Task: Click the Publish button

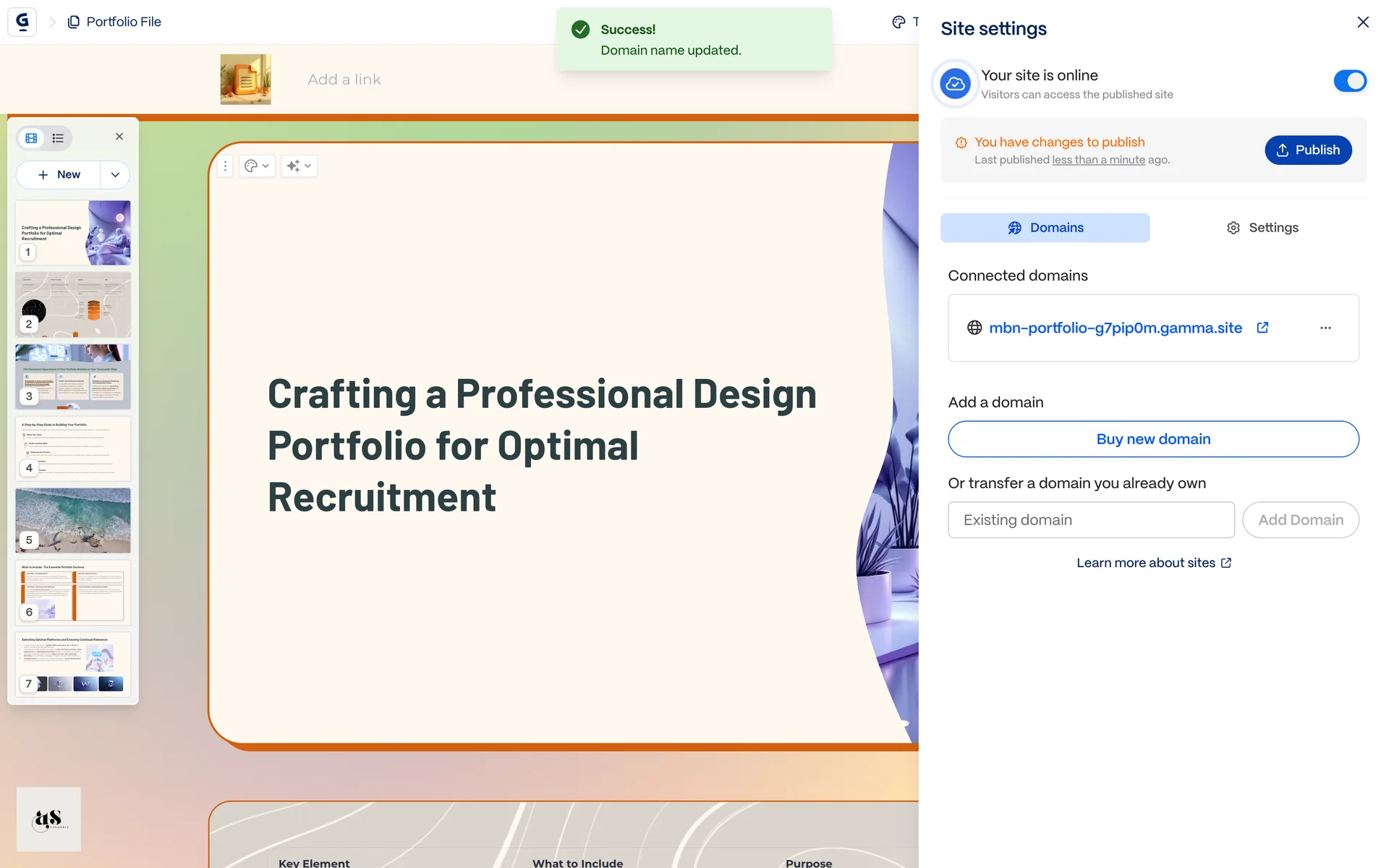Action: click(x=1307, y=150)
